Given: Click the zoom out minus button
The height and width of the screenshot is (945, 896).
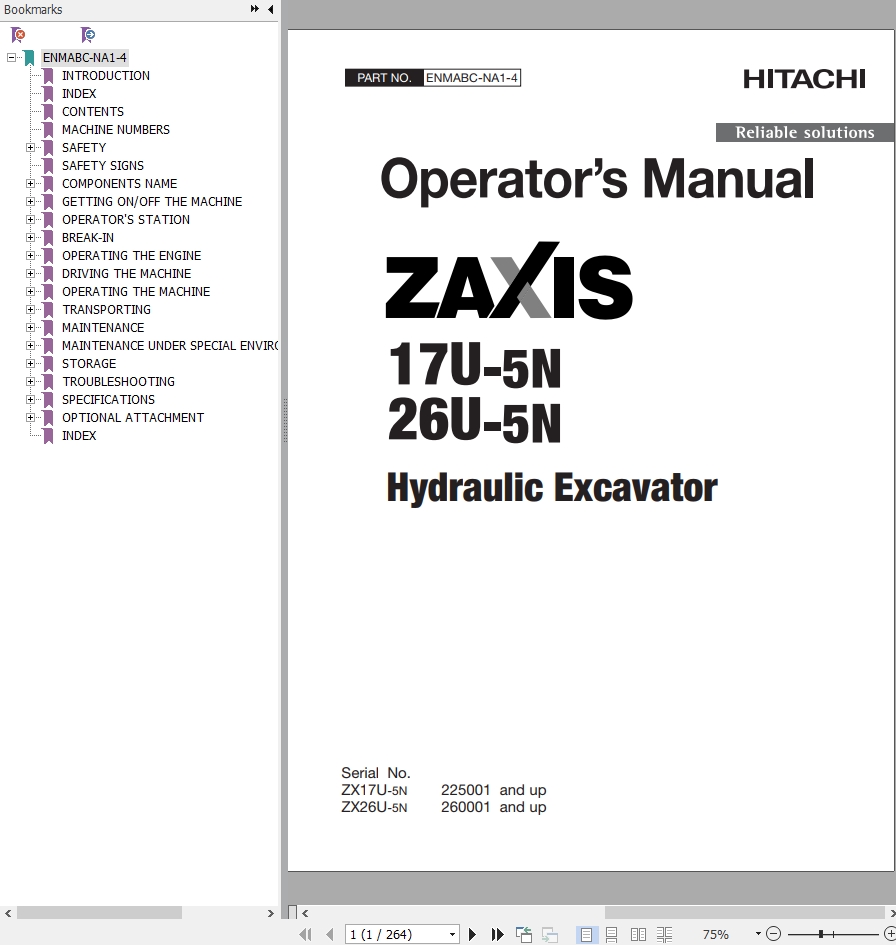Looking at the screenshot, I should click(x=773, y=934).
